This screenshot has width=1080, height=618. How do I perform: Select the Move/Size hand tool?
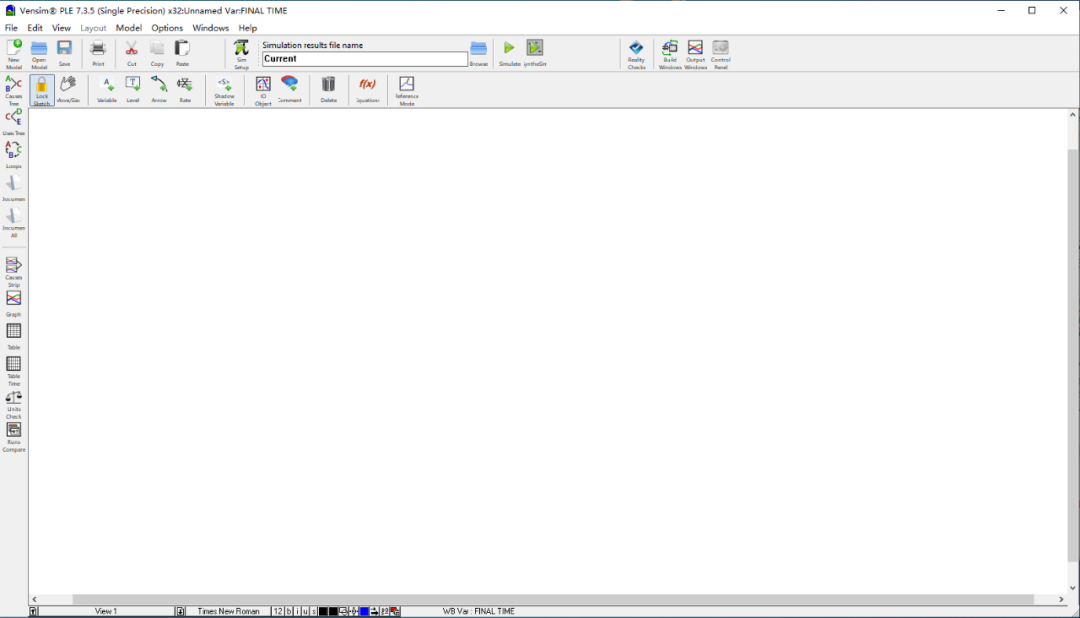(x=68, y=90)
